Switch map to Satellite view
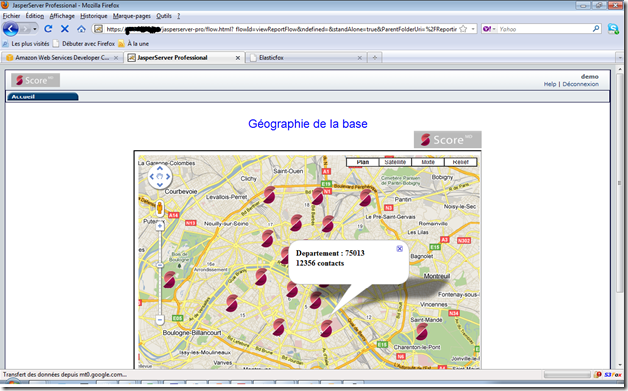Viewport: 628px width, 391px height. click(395, 162)
